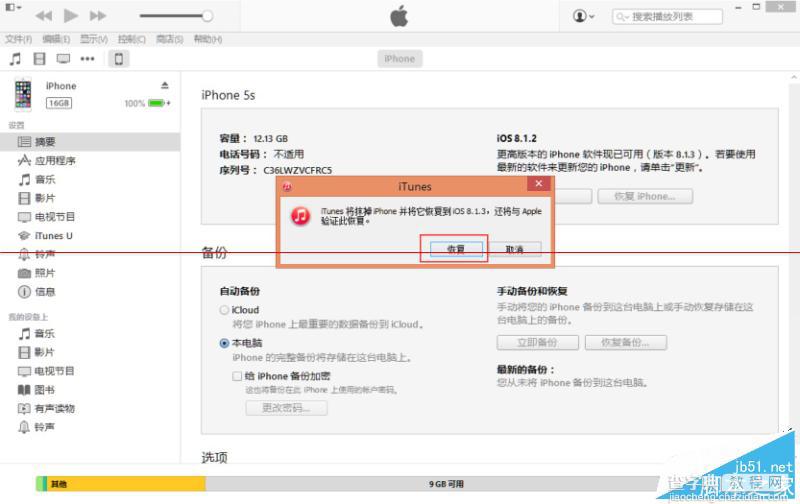The image size is (800, 504).
Task: Select the iPhone device icon in toolbar
Action: tap(118, 59)
